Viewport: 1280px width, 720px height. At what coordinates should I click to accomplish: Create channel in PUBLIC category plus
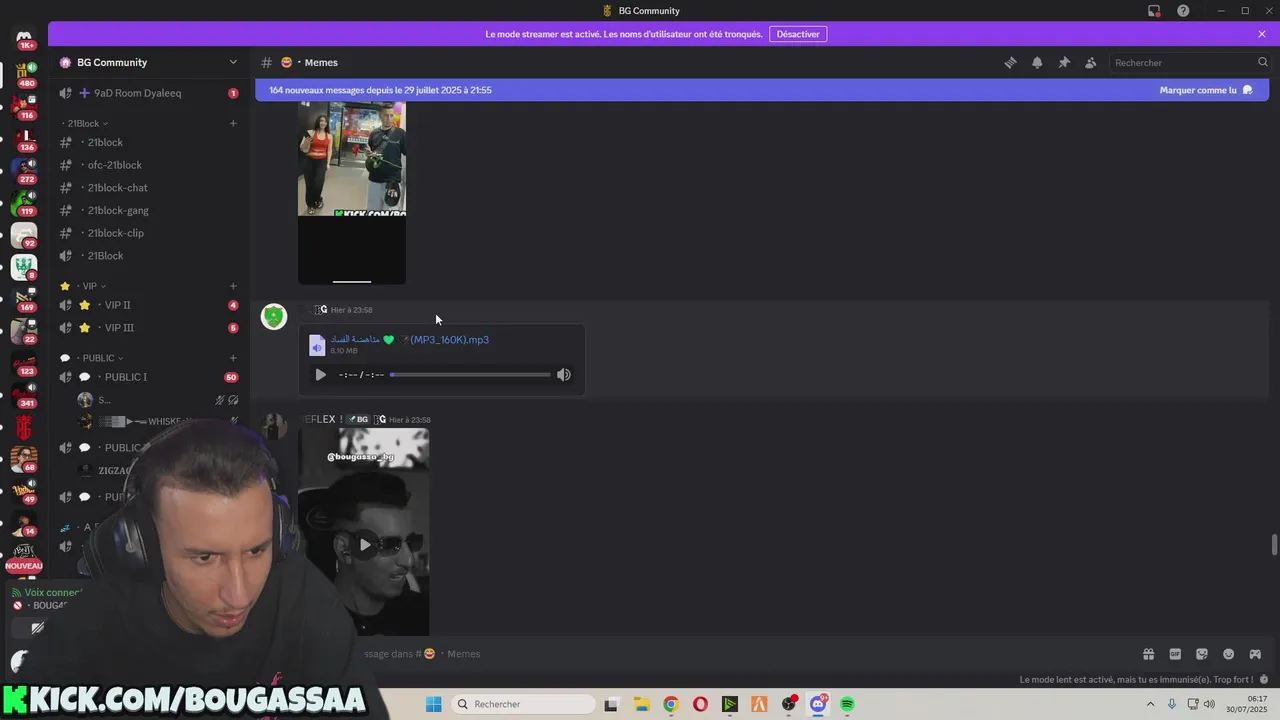click(233, 358)
